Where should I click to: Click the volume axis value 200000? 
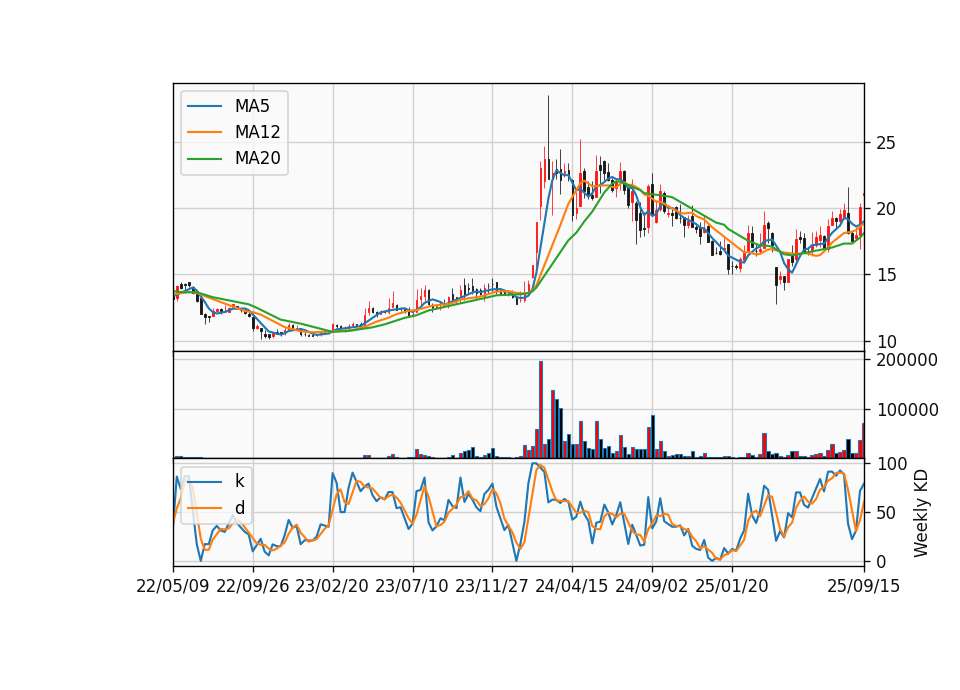(x=907, y=360)
